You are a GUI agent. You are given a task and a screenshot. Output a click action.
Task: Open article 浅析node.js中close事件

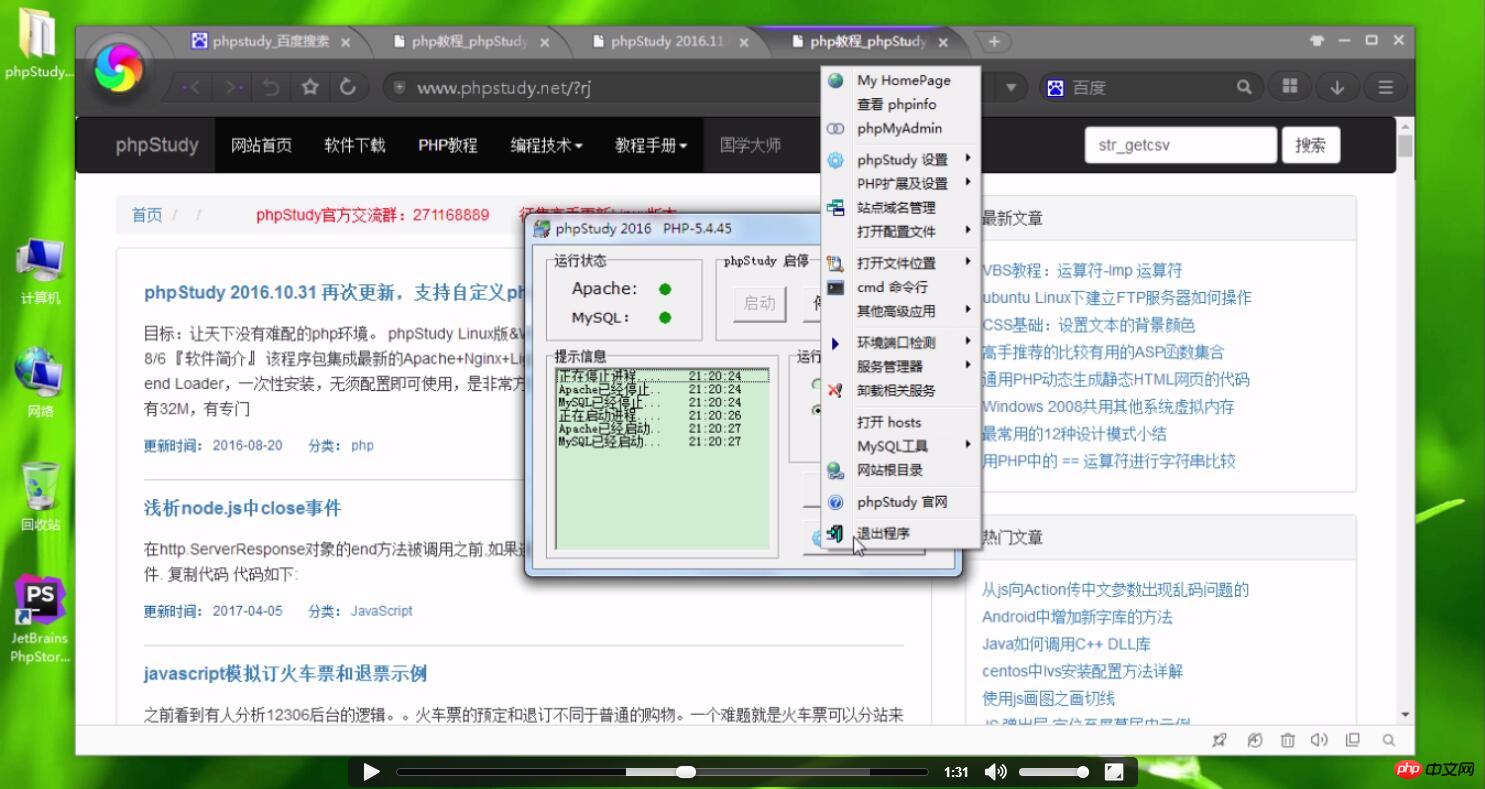[x=242, y=508]
